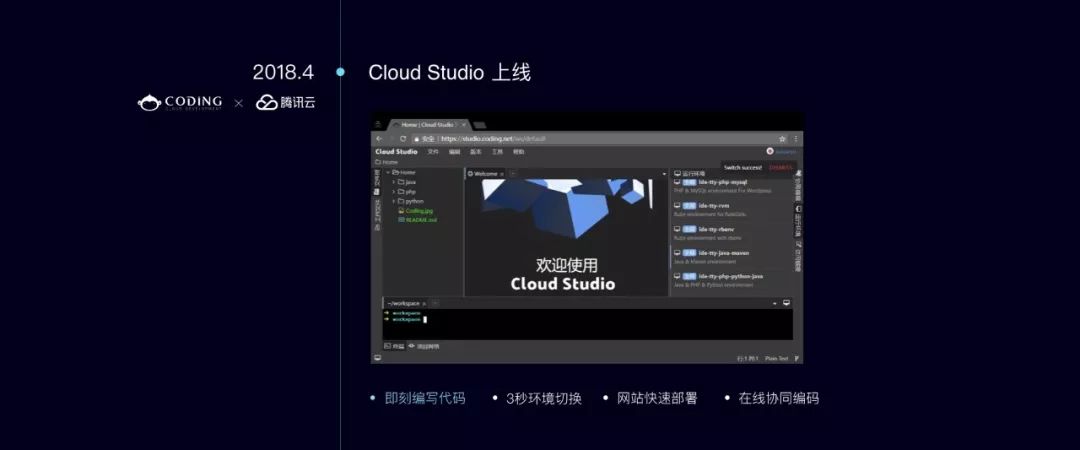Open the 工具 menu
Viewport: 1080px width, 450px height.
point(497,152)
